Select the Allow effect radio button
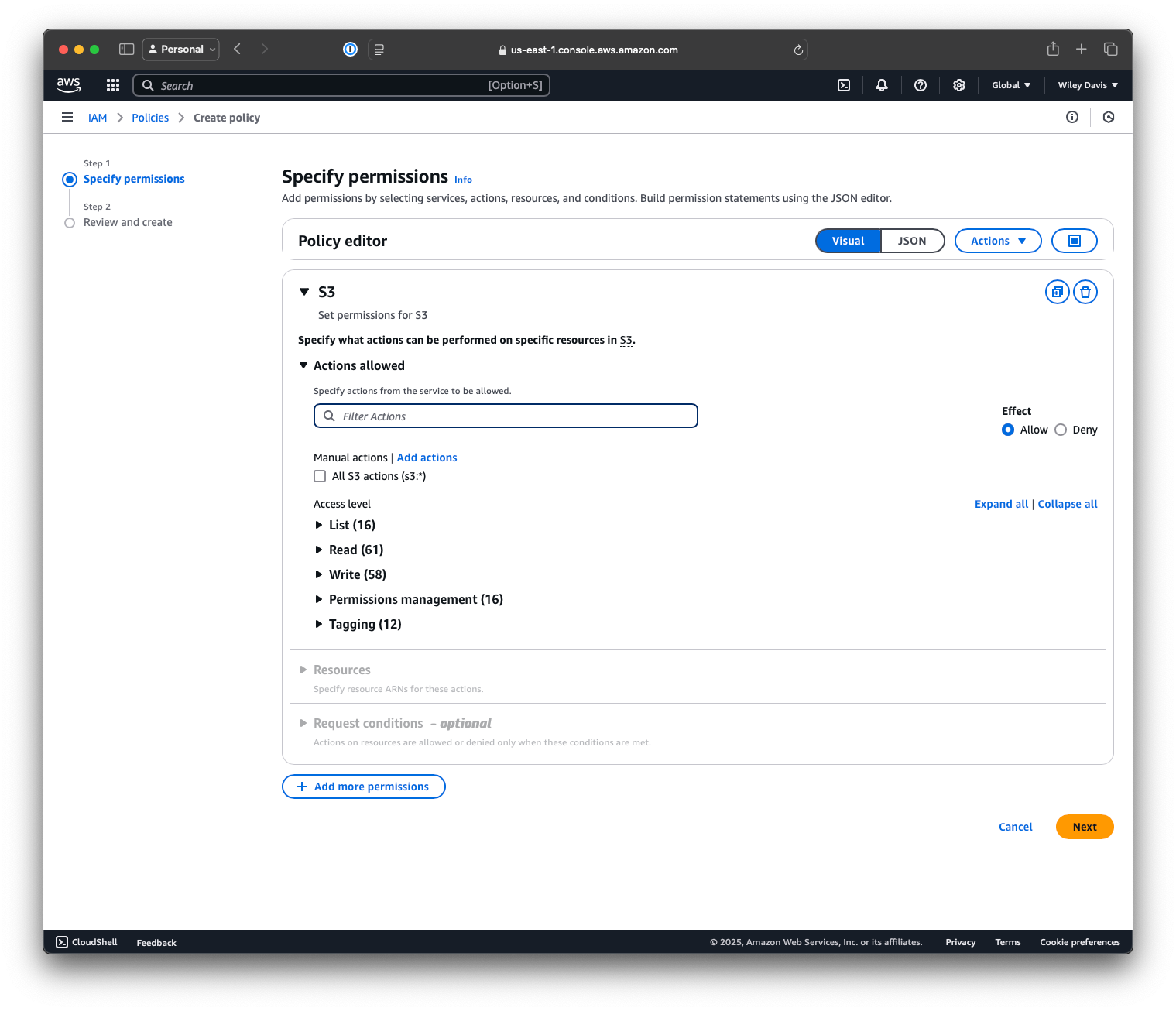The image size is (1176, 1011). click(x=1008, y=430)
